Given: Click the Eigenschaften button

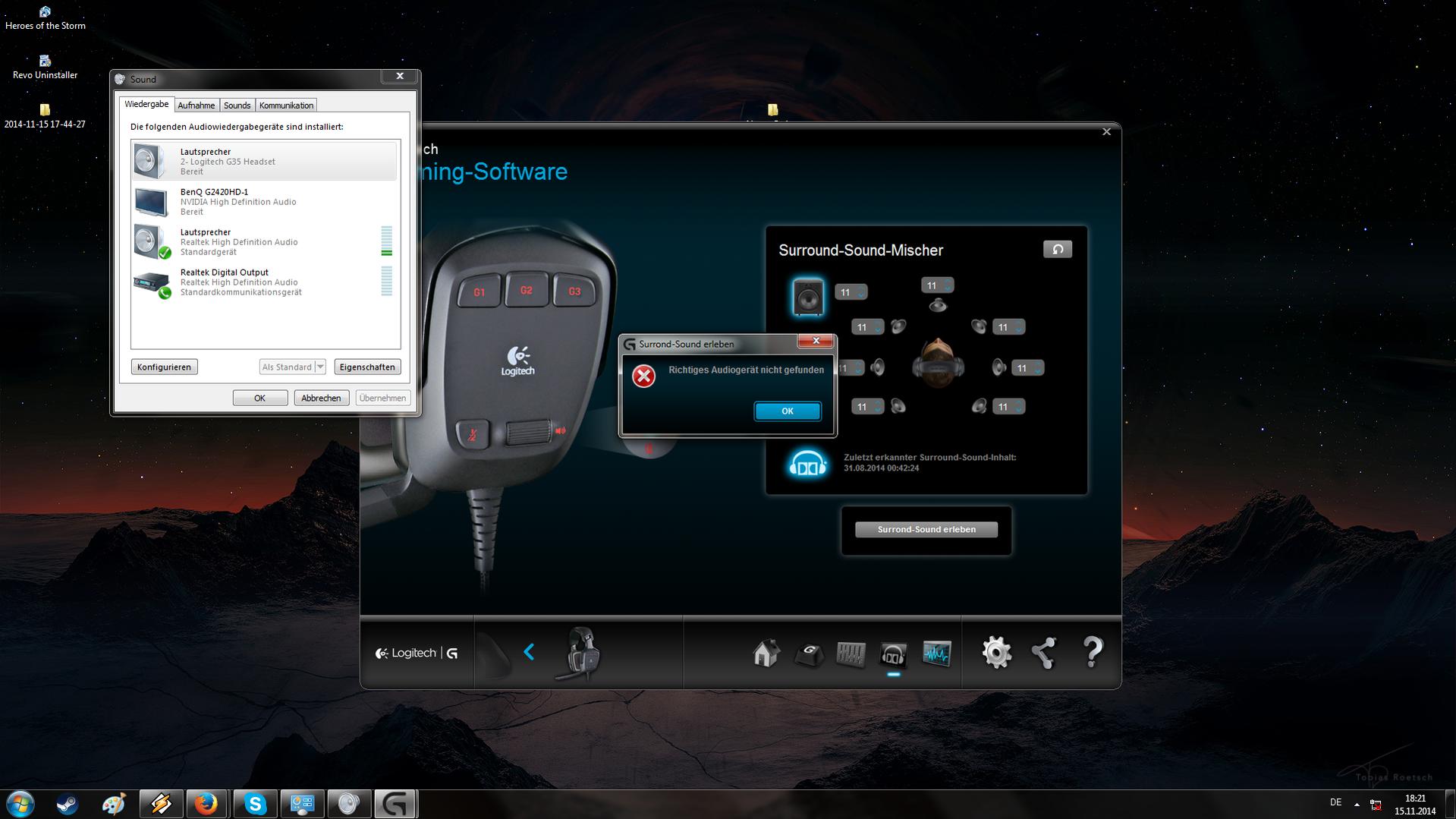Looking at the screenshot, I should pos(367,367).
